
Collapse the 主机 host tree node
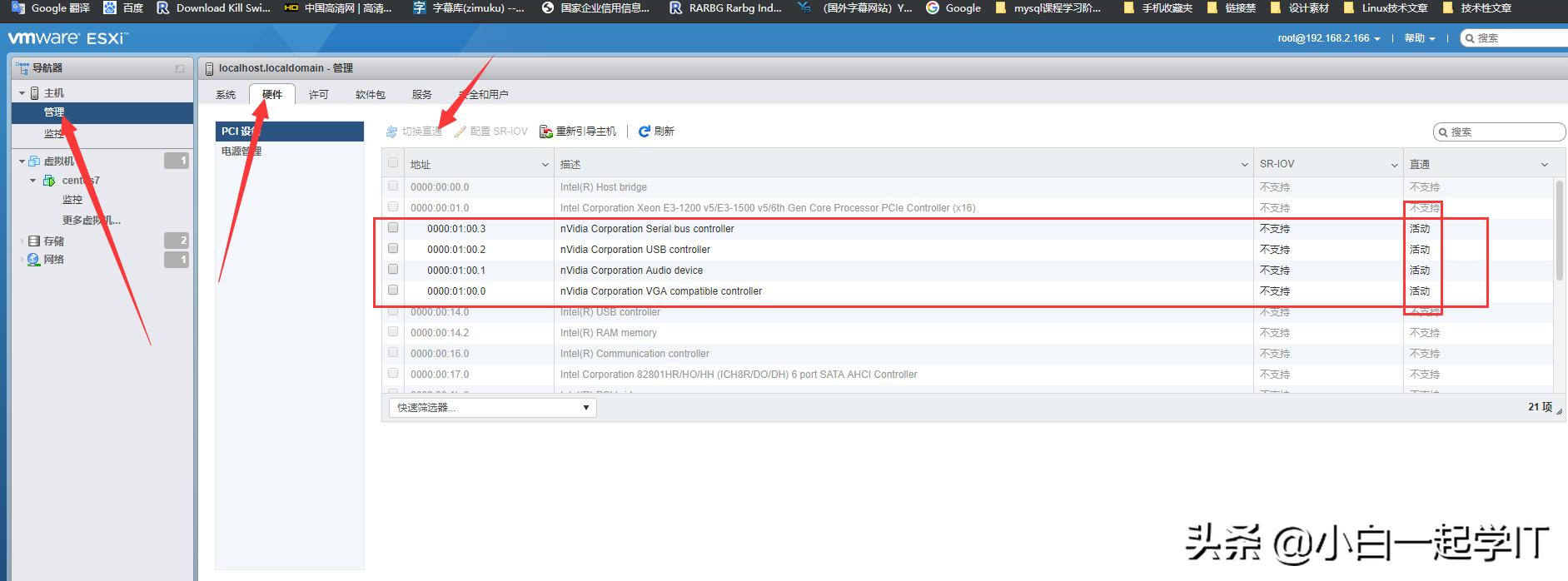pos(22,93)
